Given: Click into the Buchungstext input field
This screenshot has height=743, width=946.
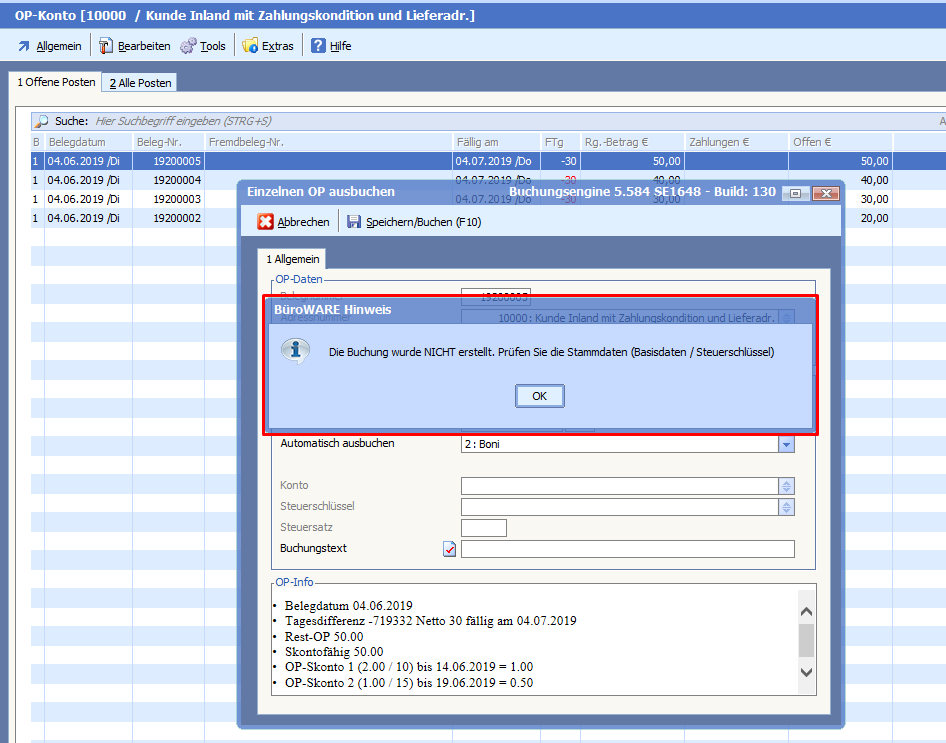Looking at the screenshot, I should pyautogui.click(x=627, y=549).
